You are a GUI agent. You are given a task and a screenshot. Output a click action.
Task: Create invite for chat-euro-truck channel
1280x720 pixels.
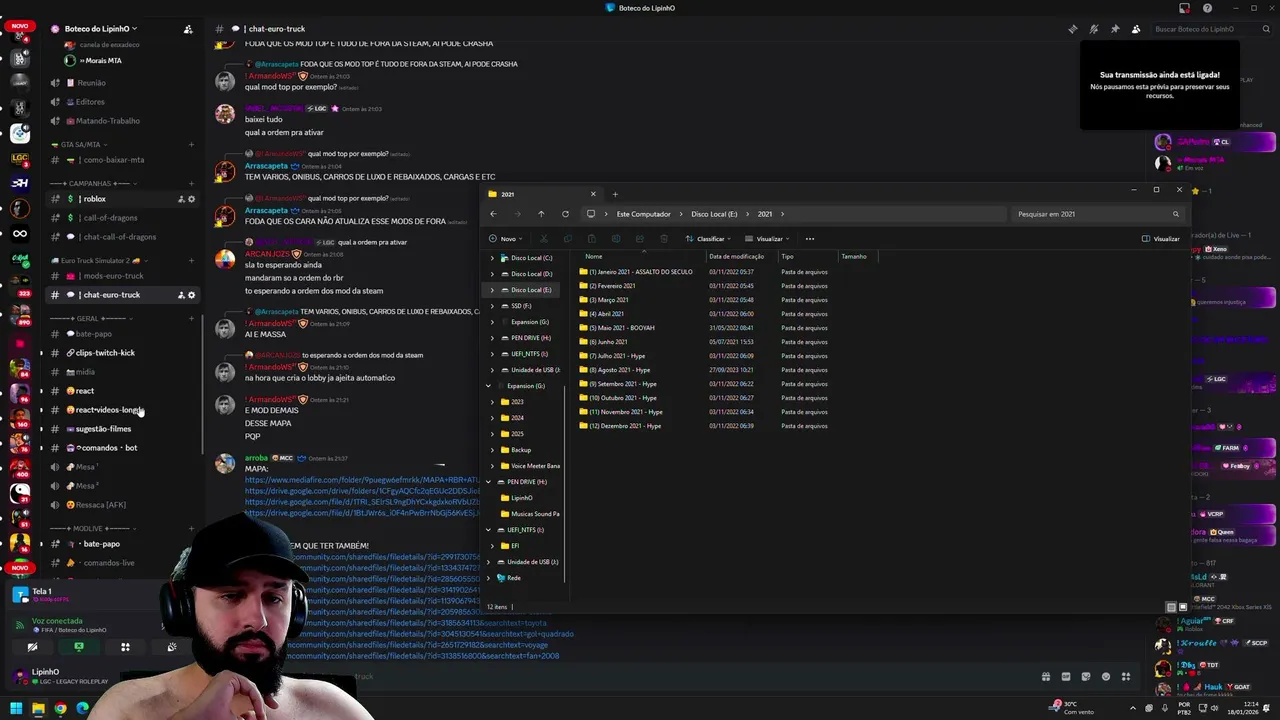(x=181, y=295)
